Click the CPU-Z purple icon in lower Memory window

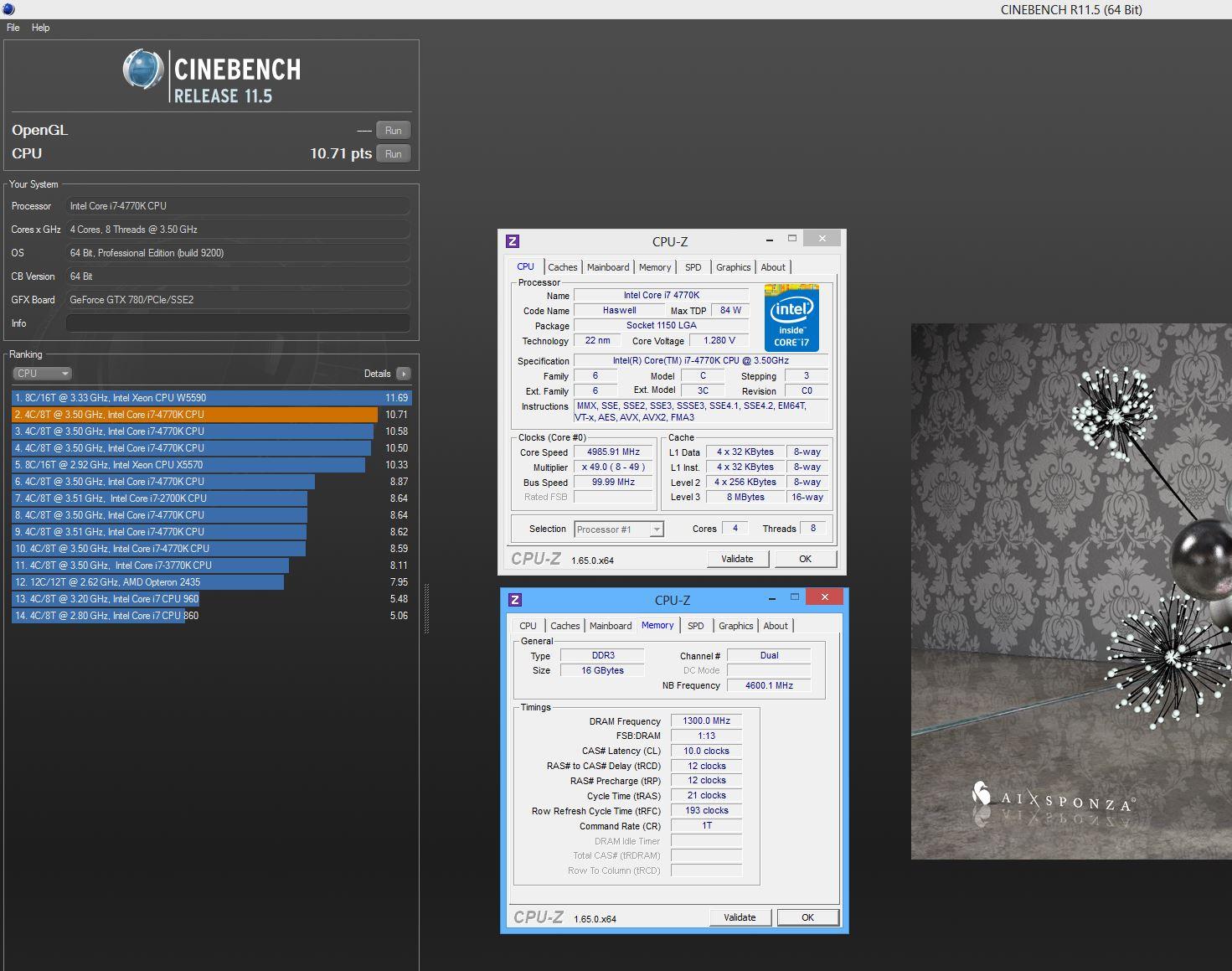point(515,600)
